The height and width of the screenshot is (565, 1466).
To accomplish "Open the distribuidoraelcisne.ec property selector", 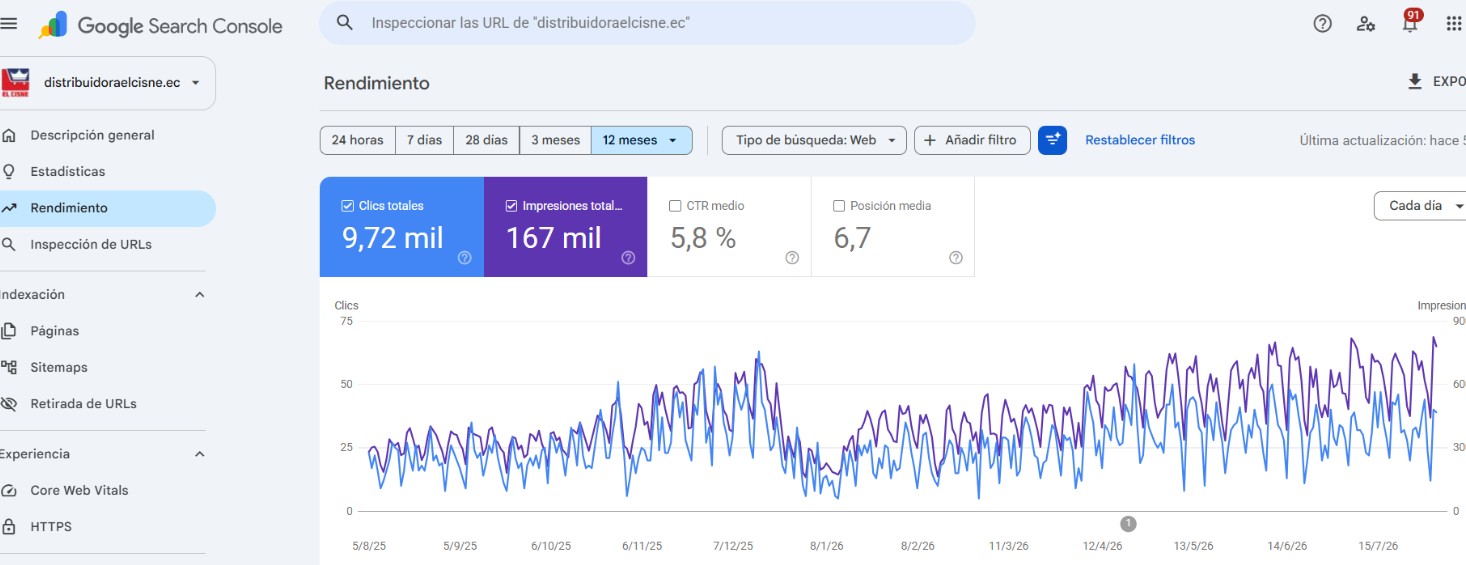I will tap(108, 83).
